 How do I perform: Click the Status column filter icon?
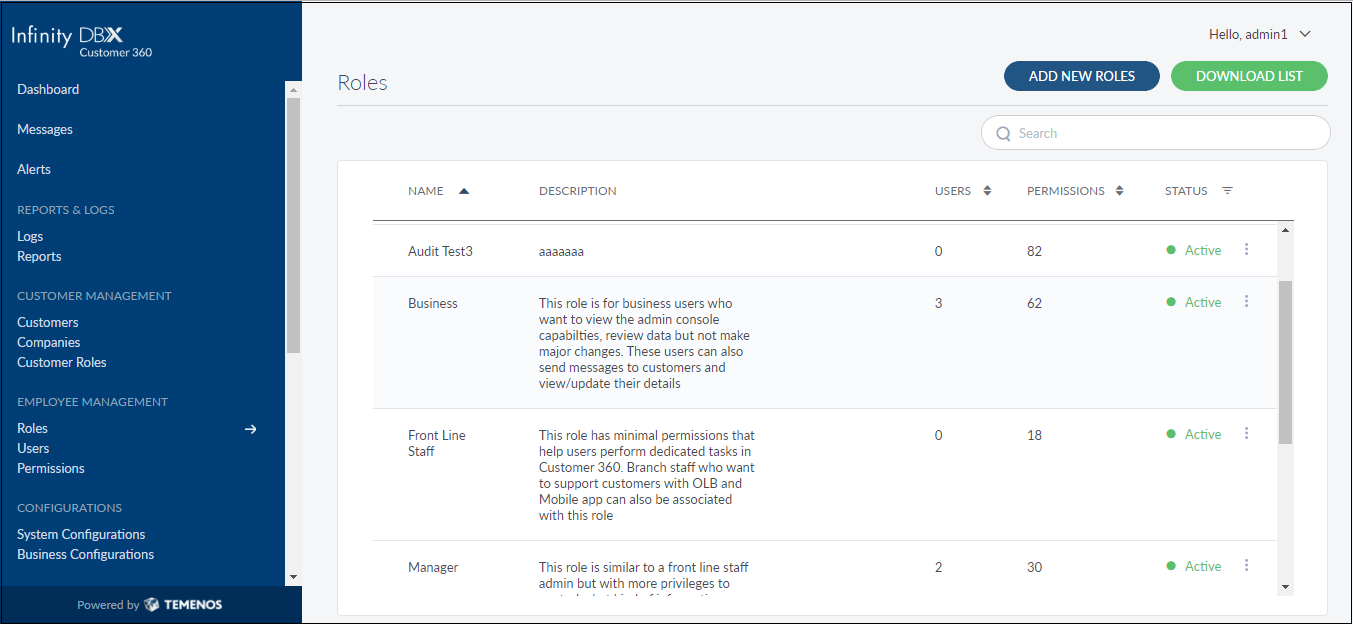click(1227, 191)
